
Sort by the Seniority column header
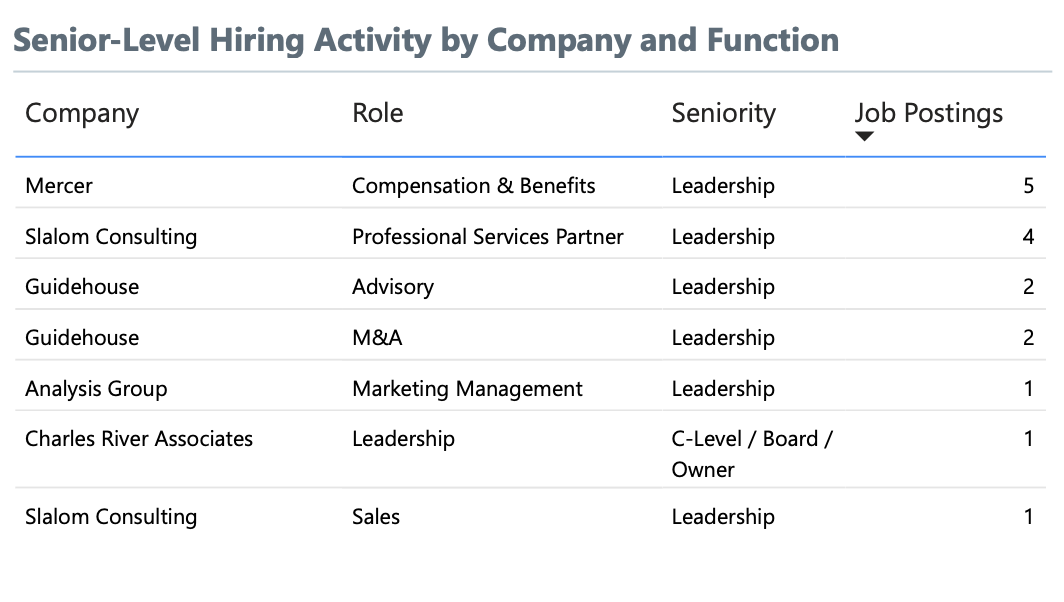(x=723, y=113)
